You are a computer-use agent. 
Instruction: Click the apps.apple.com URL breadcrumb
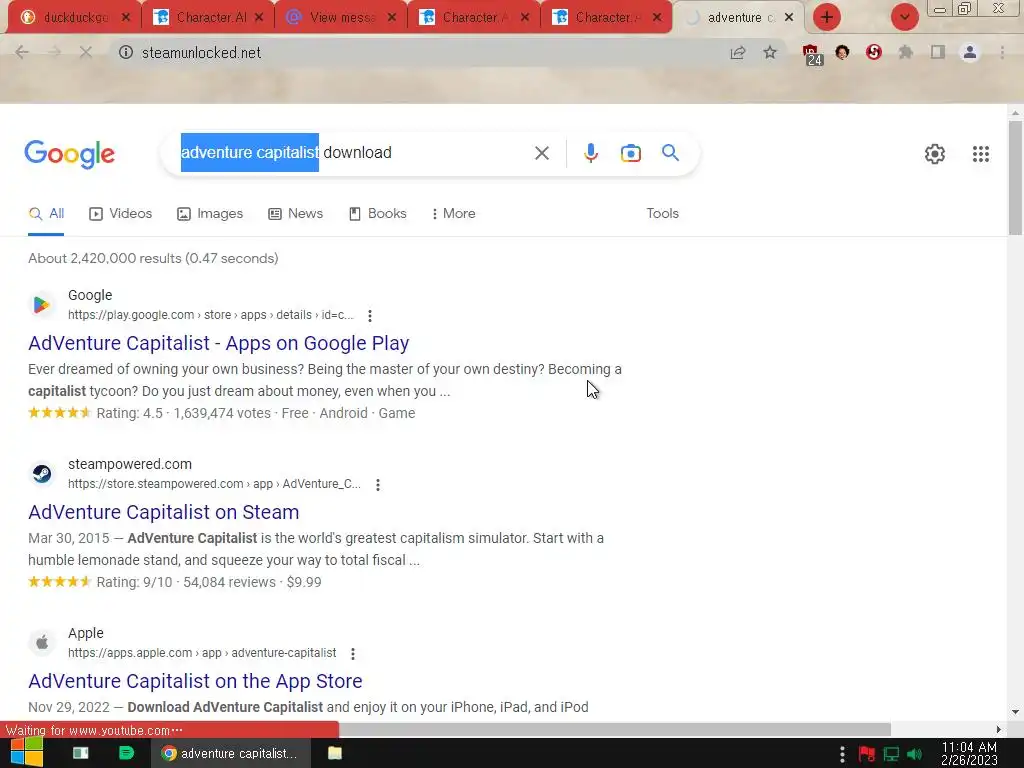[x=202, y=653]
